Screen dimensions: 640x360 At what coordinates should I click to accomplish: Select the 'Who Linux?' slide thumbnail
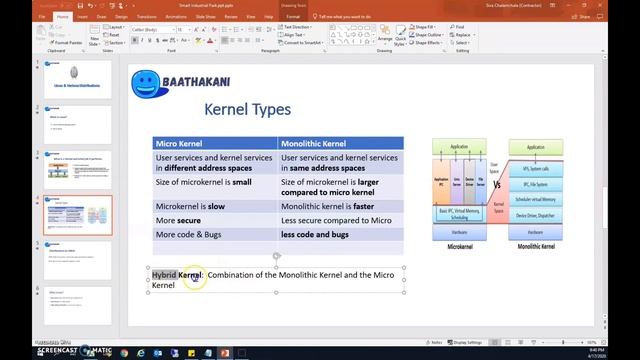78,306
